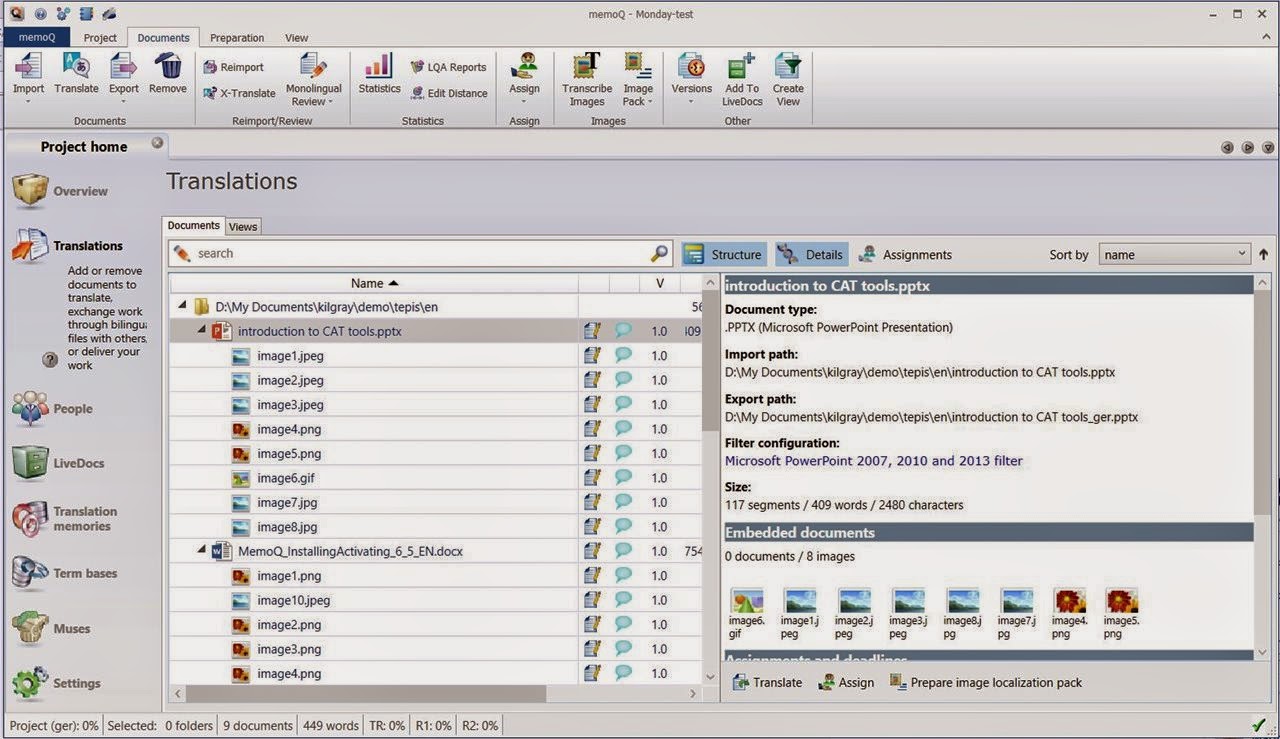The width and height of the screenshot is (1280, 739).
Task: Open Monolingual Review
Action: point(313,80)
